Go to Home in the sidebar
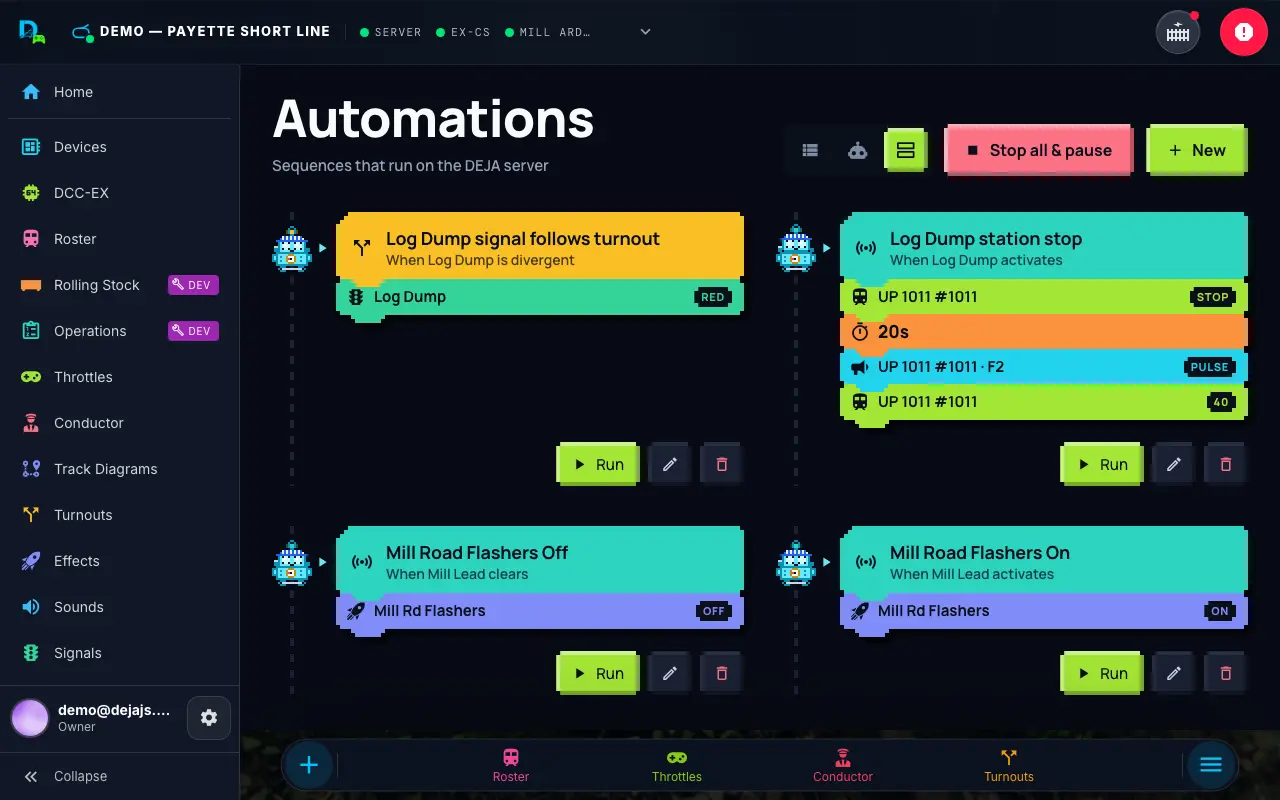Image resolution: width=1280 pixels, height=800 pixels. (x=120, y=92)
